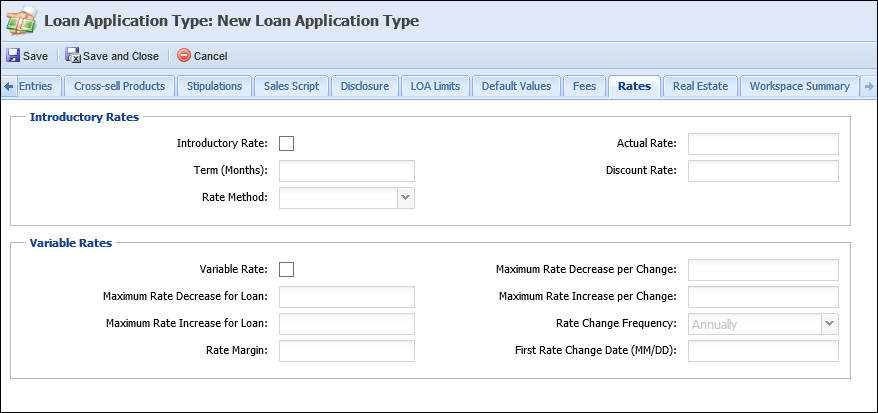This screenshot has height=413, width=878.
Task: Enable the Introductory Rate checkbox
Action: [286, 144]
